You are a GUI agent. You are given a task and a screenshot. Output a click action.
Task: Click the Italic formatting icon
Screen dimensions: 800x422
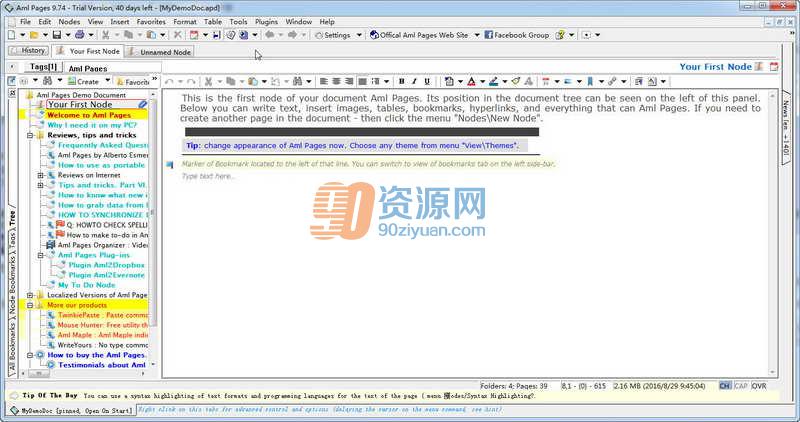[x=414, y=81]
